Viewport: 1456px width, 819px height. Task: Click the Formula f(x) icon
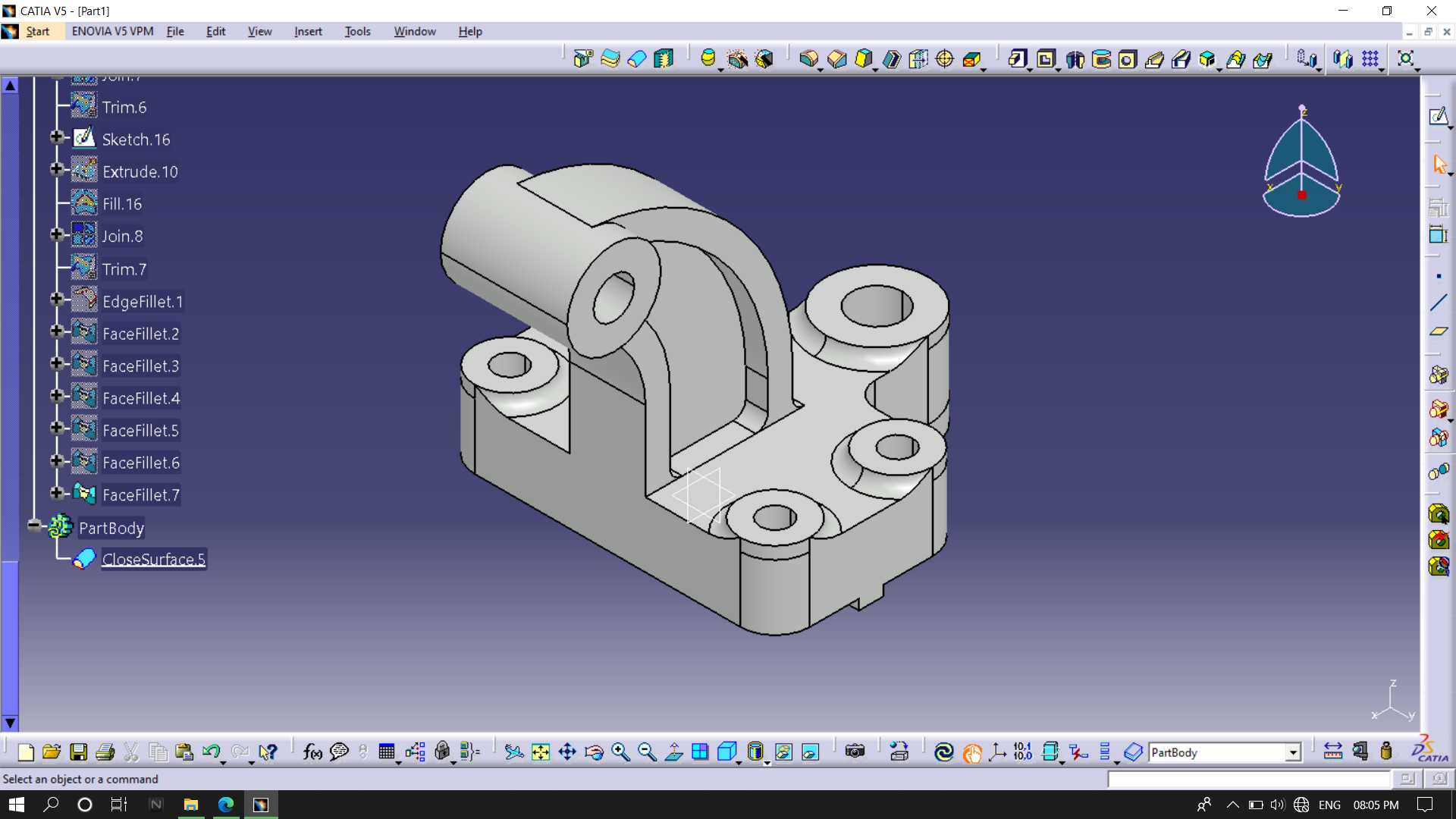pos(312,752)
